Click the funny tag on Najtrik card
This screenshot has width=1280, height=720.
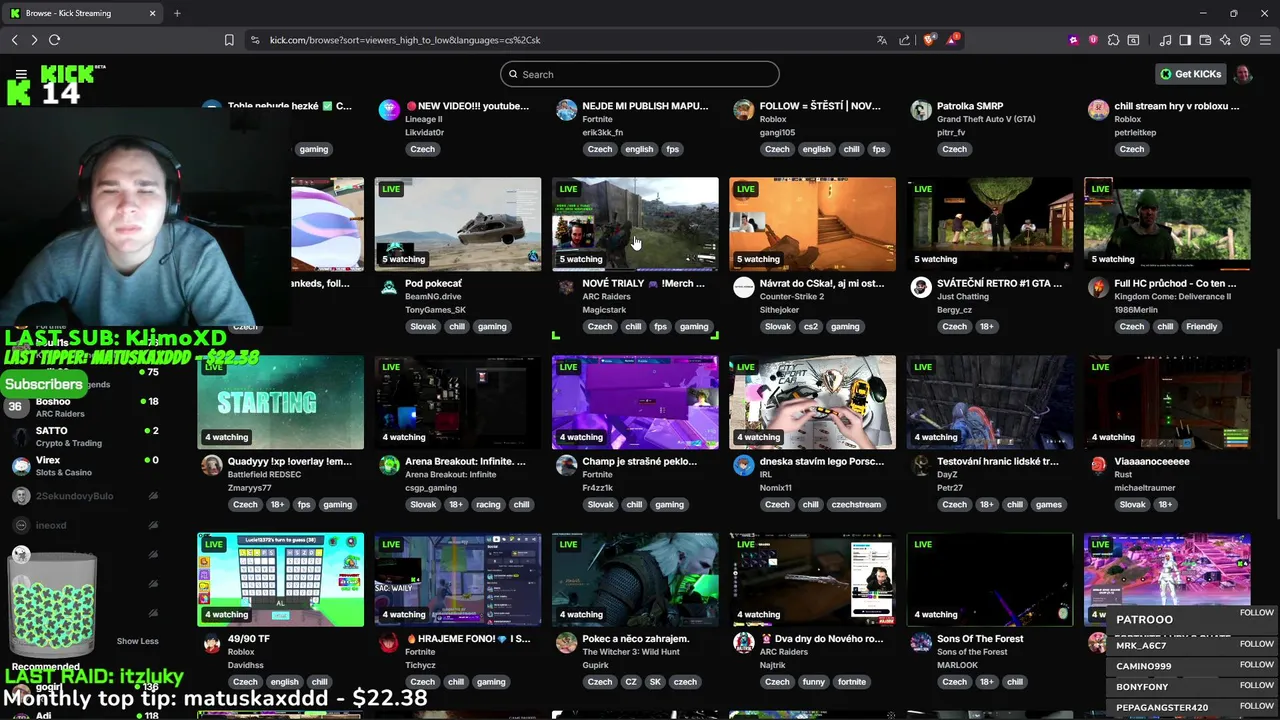[814, 682]
